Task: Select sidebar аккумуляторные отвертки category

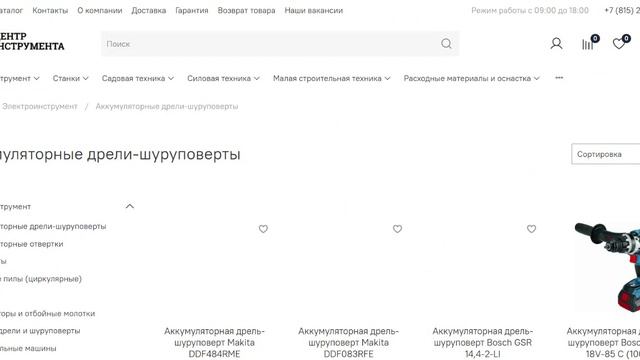Action: [31, 244]
